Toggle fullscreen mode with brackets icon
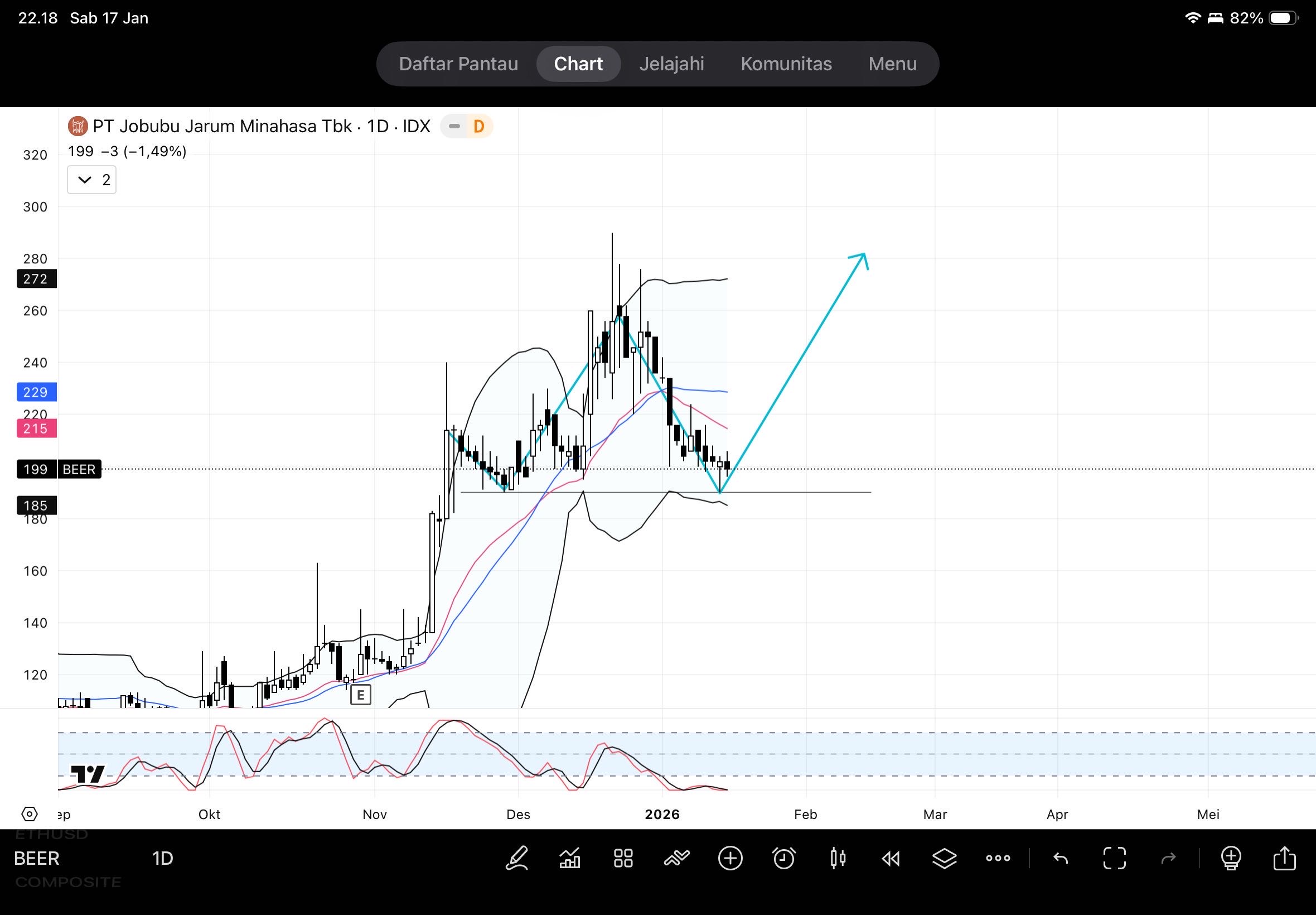This screenshot has width=1316, height=915. tap(1114, 858)
